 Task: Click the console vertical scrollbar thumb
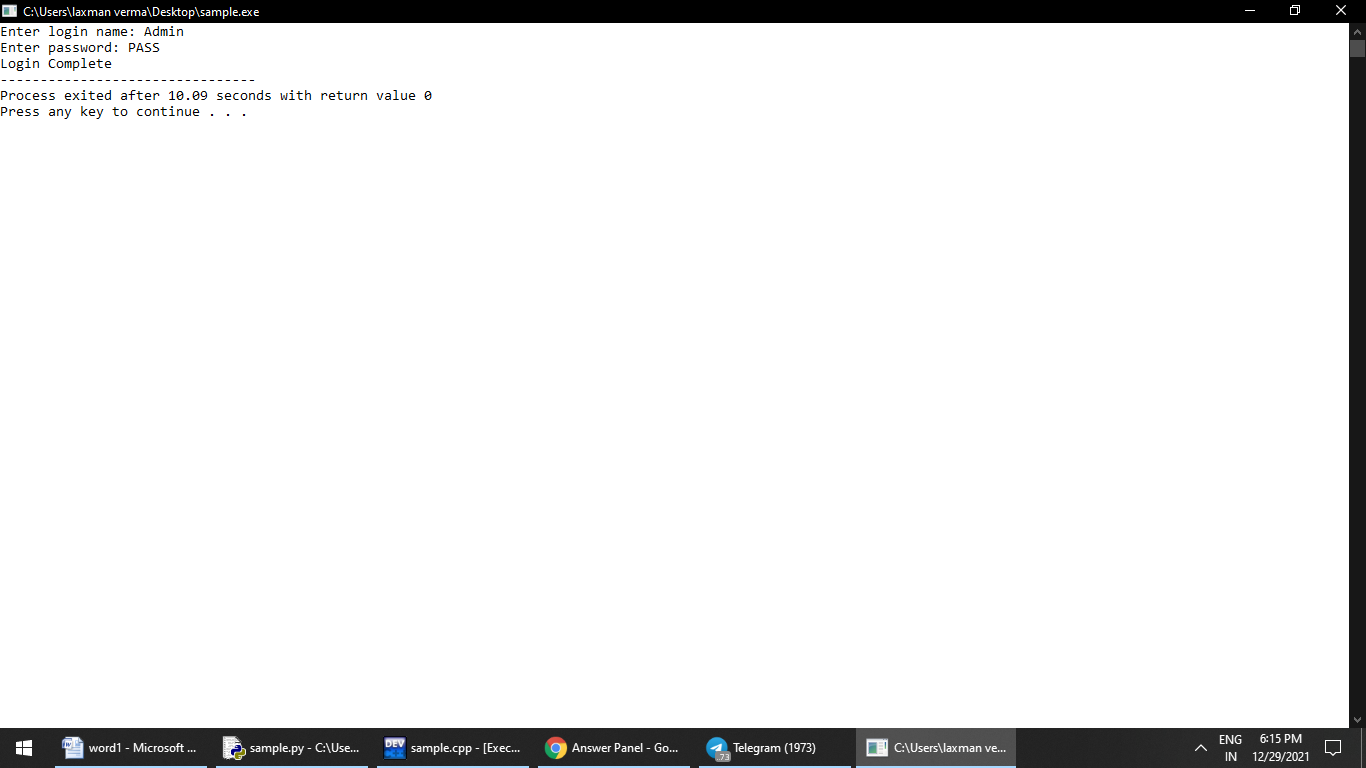pyautogui.click(x=1357, y=49)
